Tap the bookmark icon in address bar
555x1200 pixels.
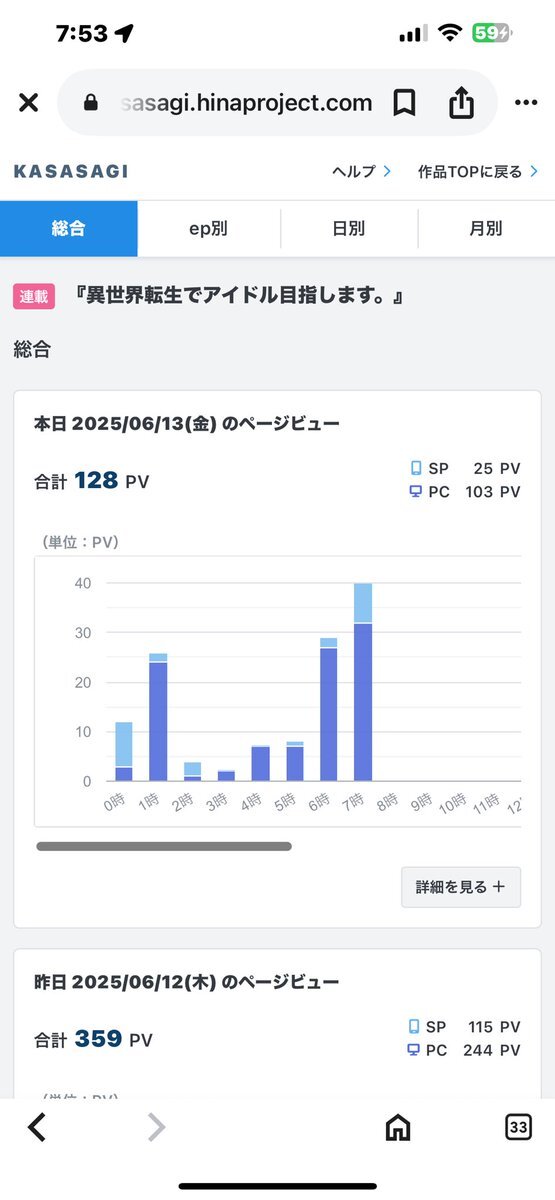404,103
